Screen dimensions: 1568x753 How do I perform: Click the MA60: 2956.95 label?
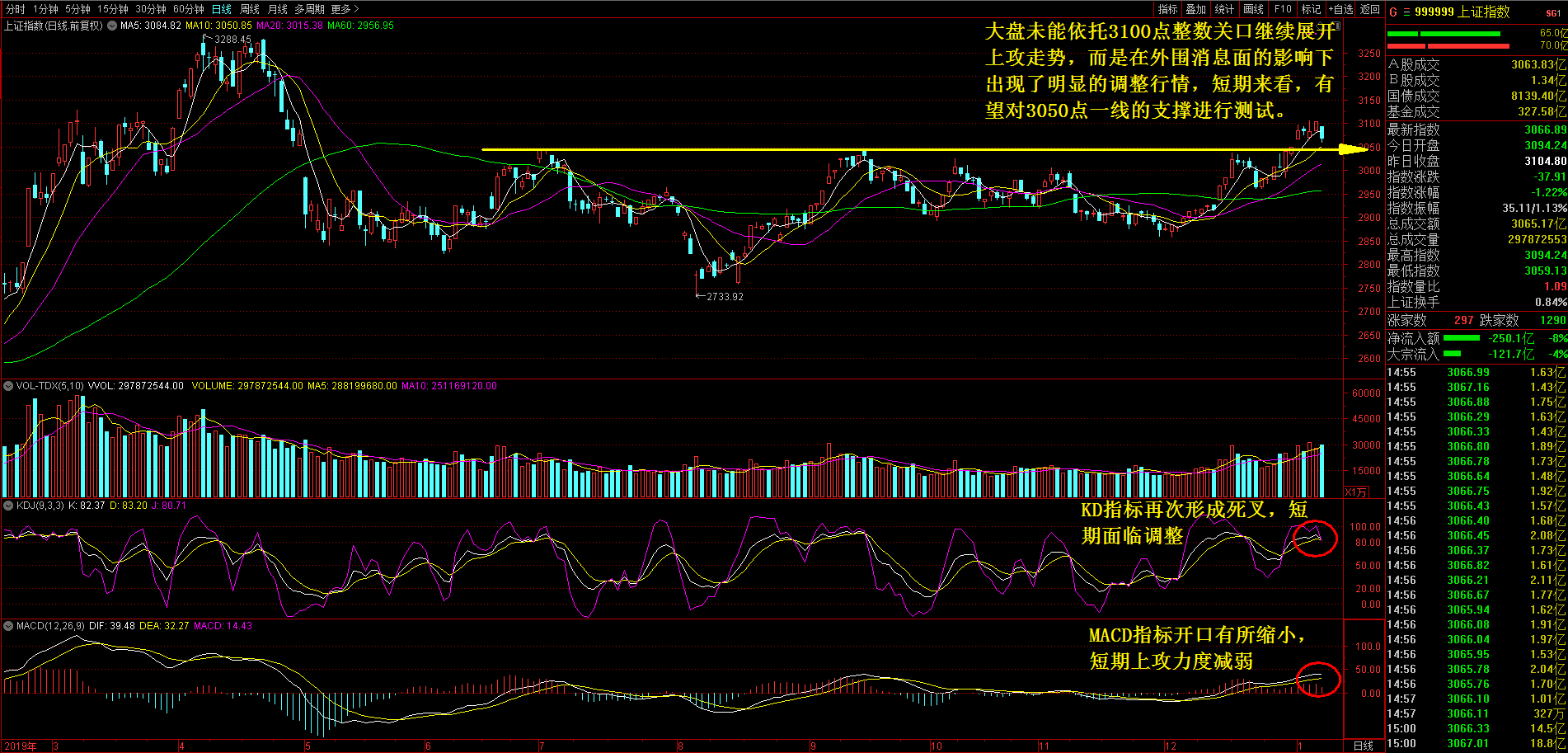[x=360, y=26]
